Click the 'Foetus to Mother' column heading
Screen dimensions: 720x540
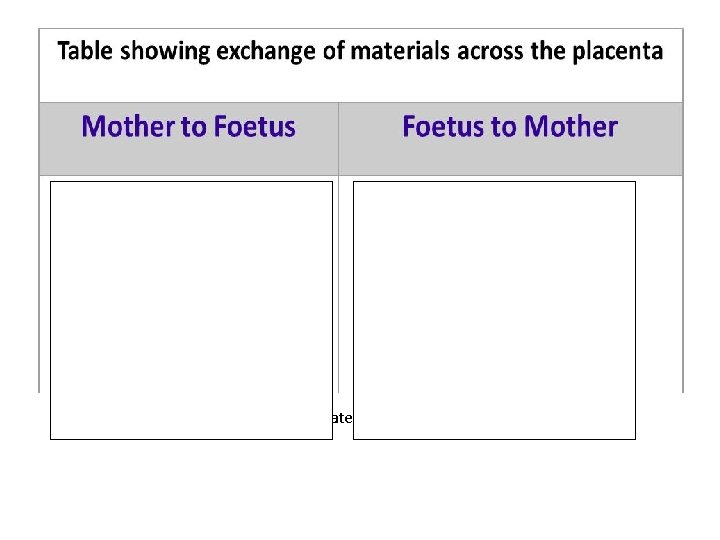tap(510, 126)
